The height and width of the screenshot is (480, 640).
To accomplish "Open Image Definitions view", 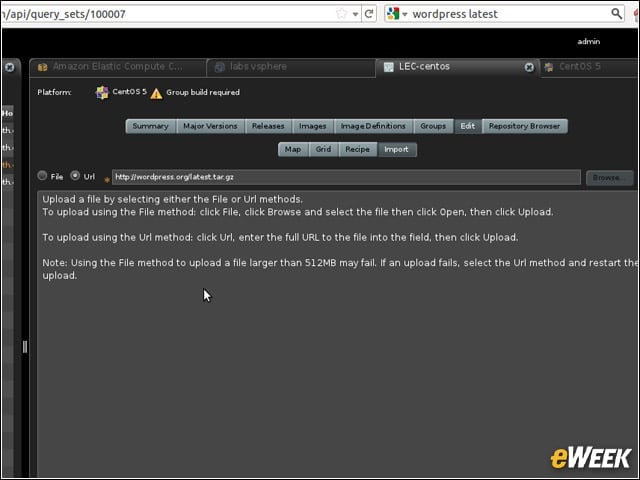I will 373,126.
